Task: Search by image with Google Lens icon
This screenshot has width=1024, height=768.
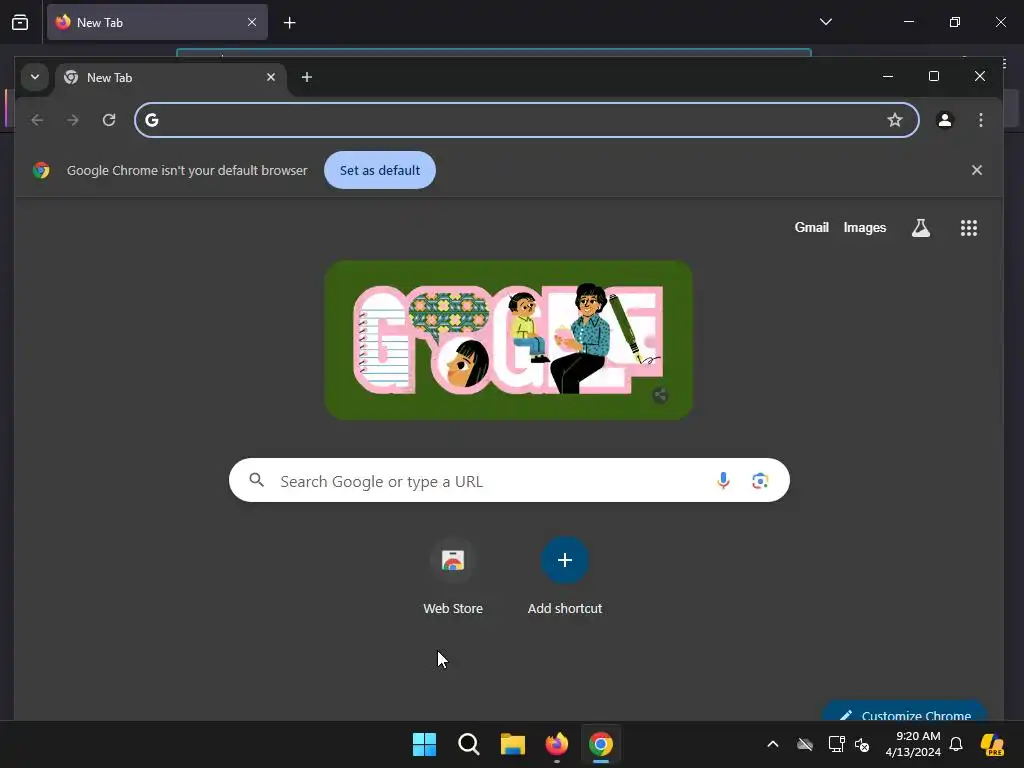Action: 760,481
